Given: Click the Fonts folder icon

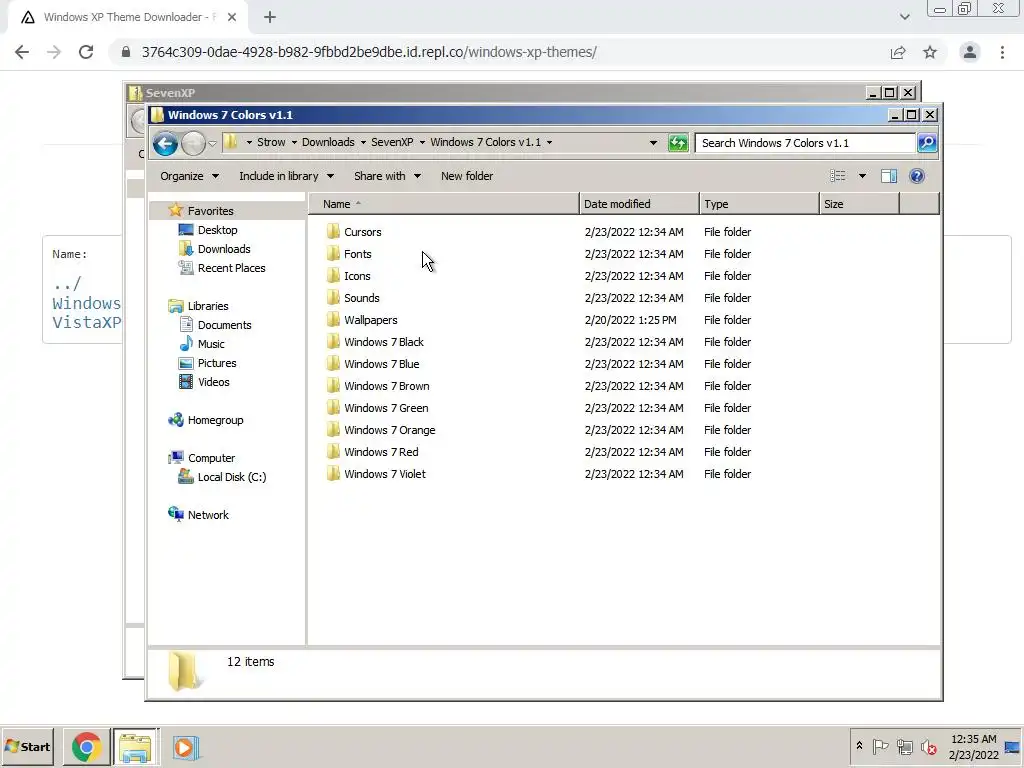Looking at the screenshot, I should 333,253.
